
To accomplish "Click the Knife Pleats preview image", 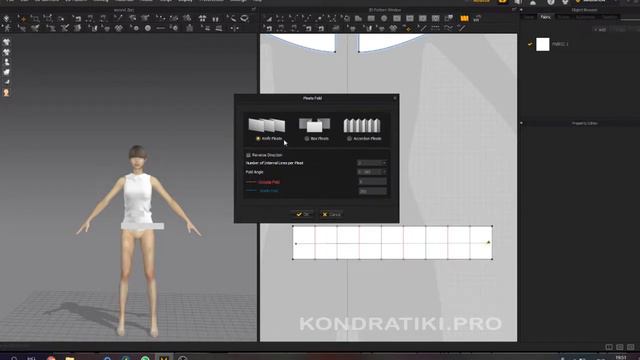I will click(x=267, y=125).
